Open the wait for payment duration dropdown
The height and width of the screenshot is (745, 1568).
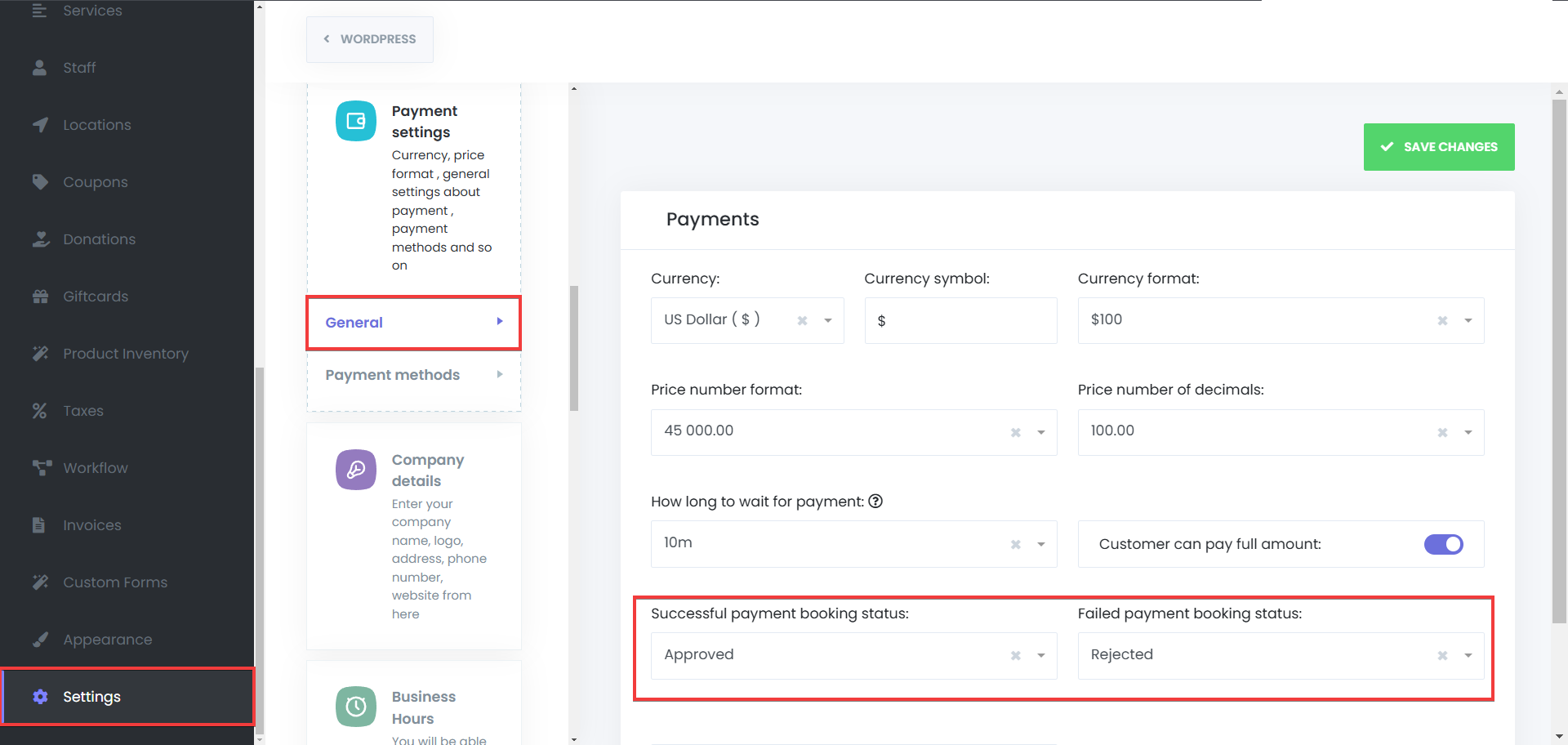(1040, 544)
